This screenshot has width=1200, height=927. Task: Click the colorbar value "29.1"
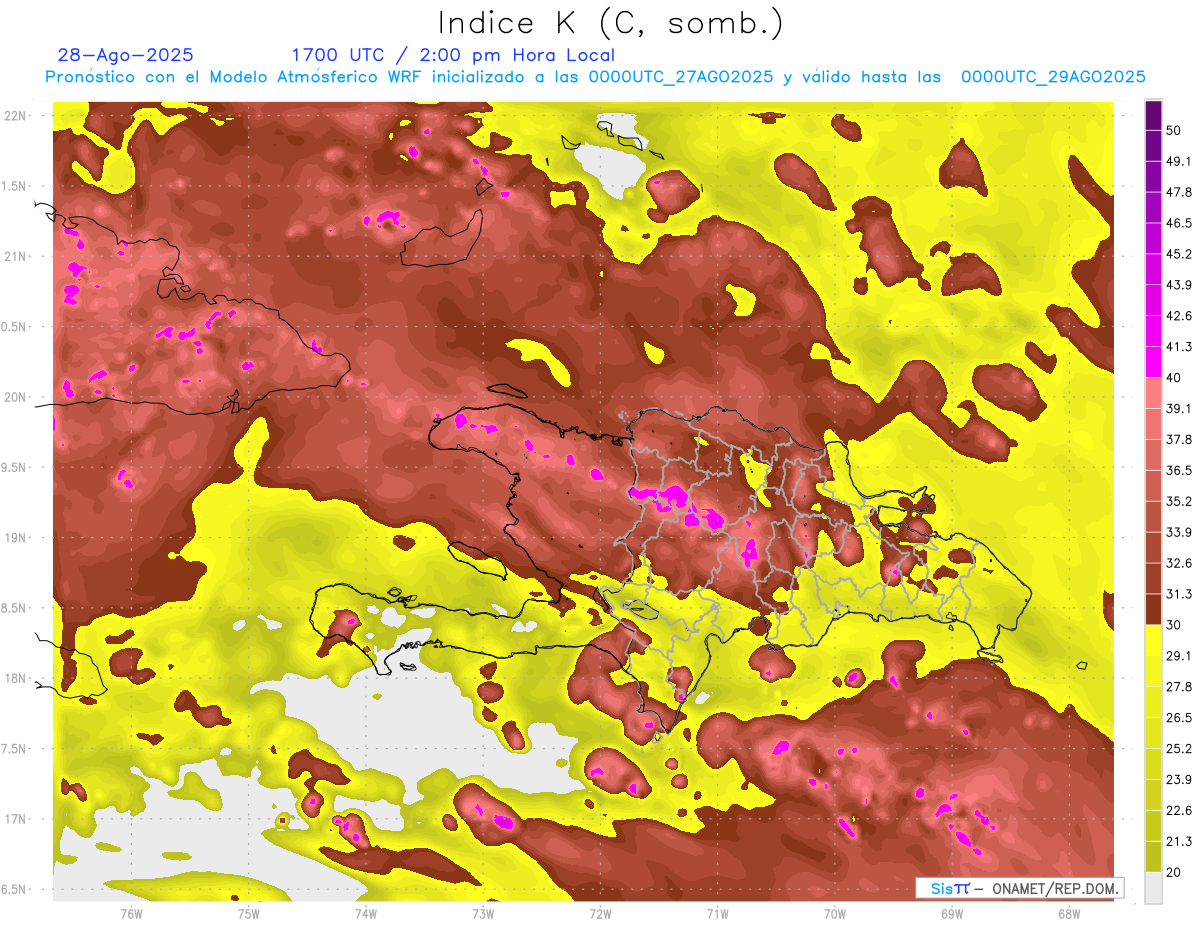tap(1179, 656)
